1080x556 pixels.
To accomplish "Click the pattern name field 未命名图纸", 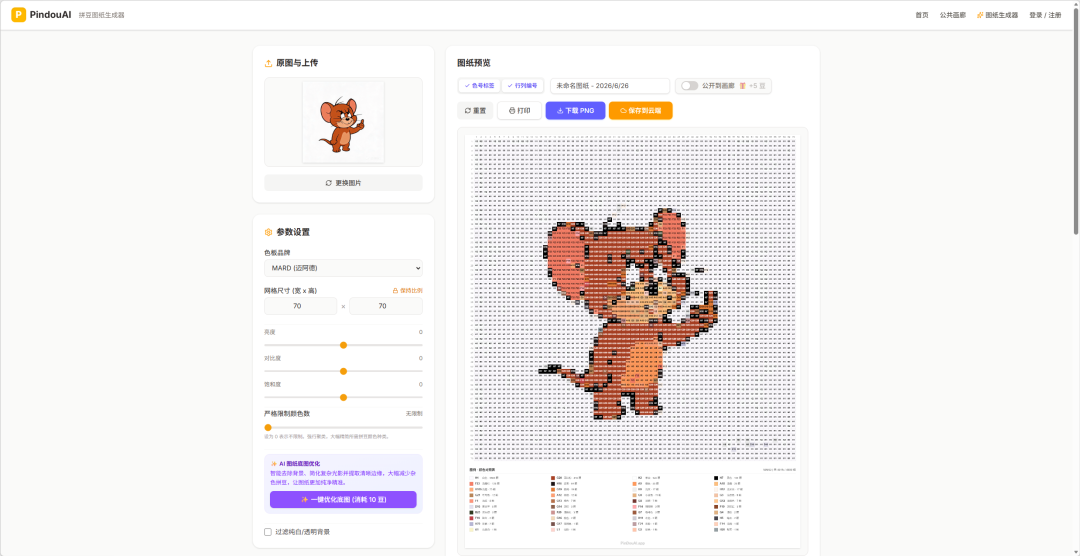I will pyautogui.click(x=610, y=85).
